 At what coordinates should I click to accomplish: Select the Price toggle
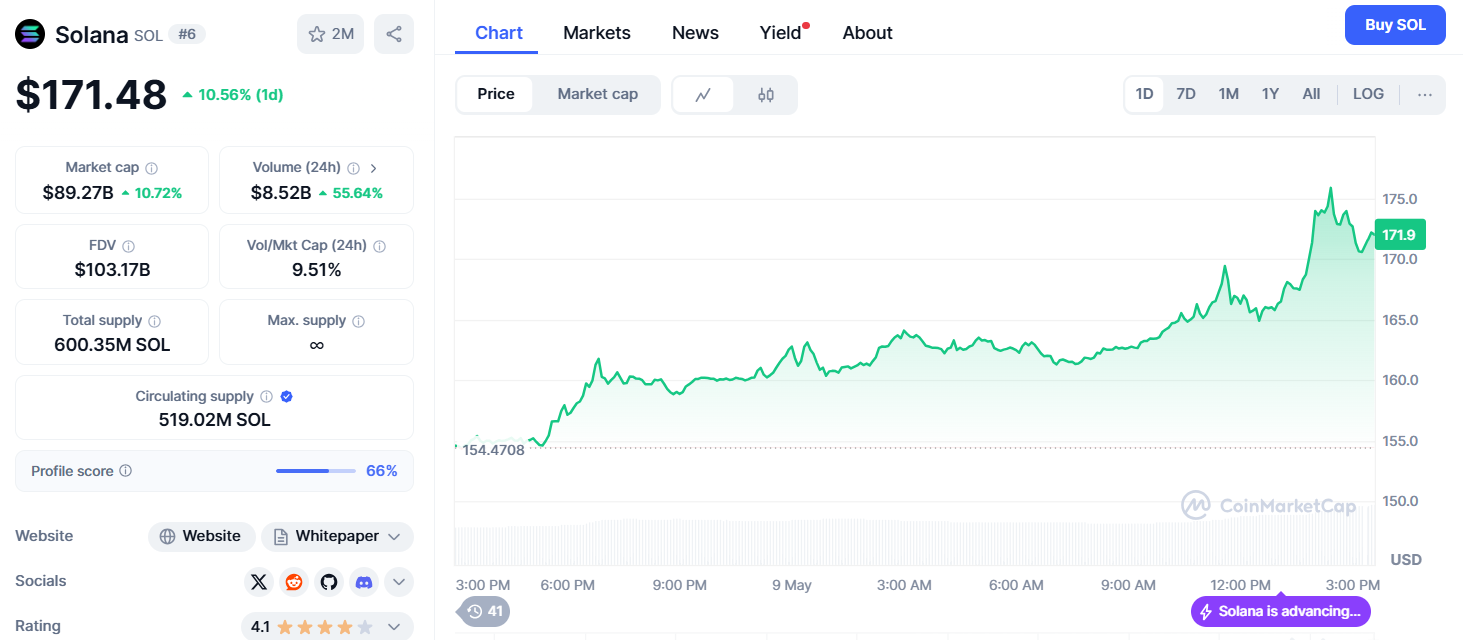[496, 94]
